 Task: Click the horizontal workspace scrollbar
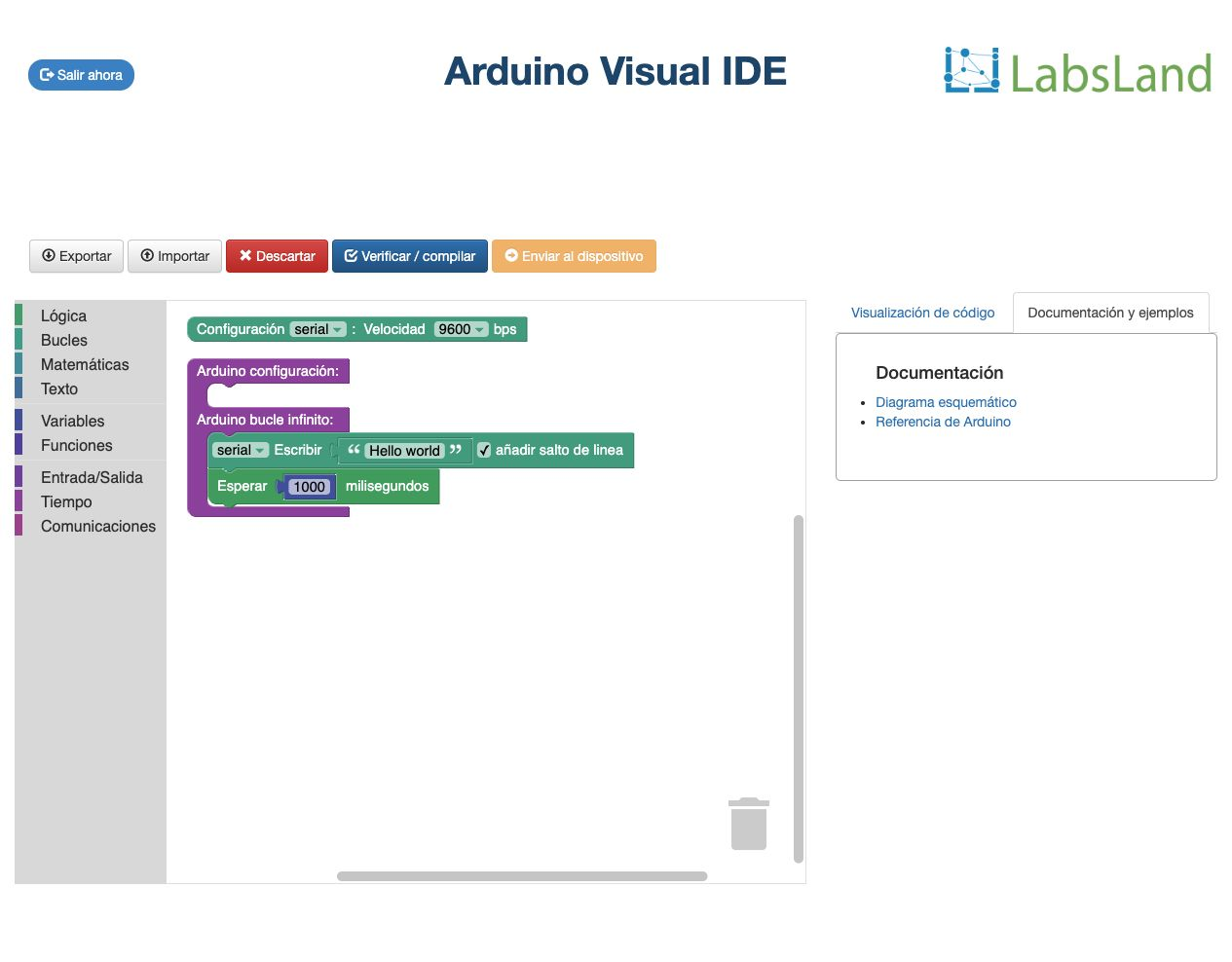[x=522, y=876]
